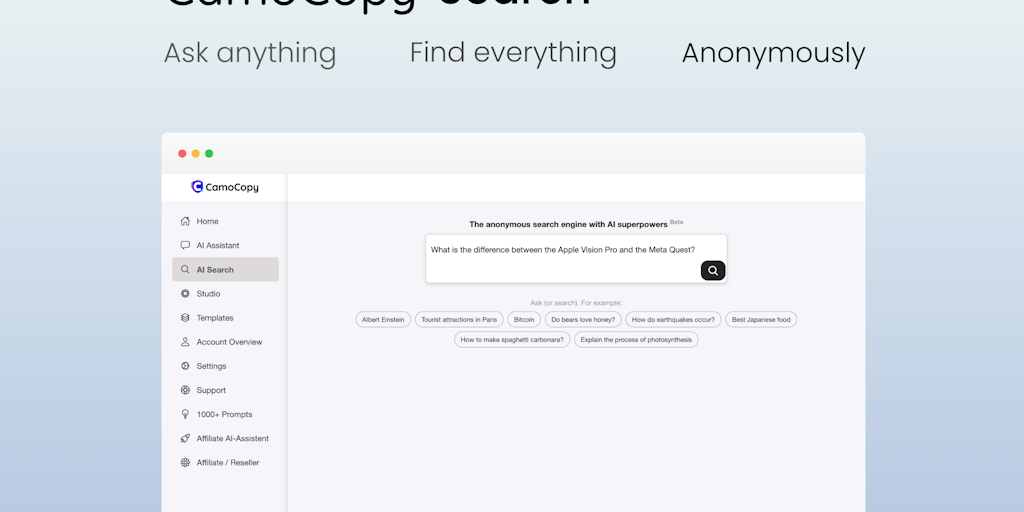The height and width of the screenshot is (512, 1024).
Task: Click the Affiliate AI-Assistent rocket icon
Action: pyautogui.click(x=185, y=439)
